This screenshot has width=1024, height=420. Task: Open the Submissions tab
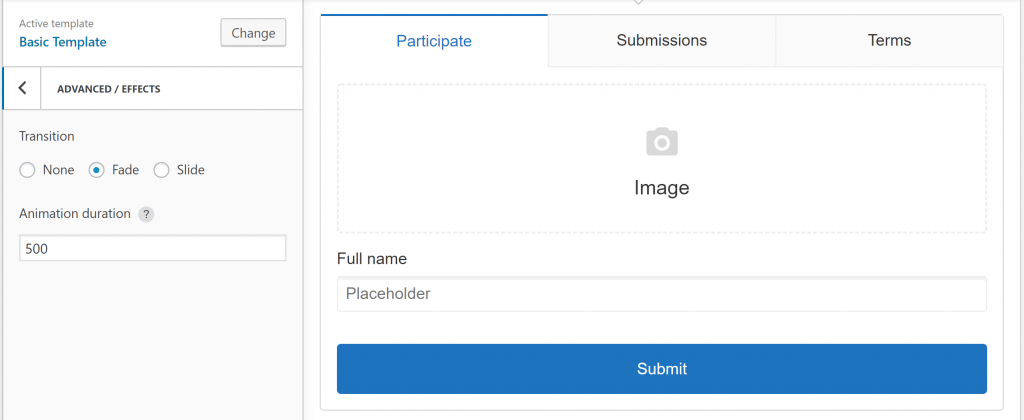tap(662, 40)
